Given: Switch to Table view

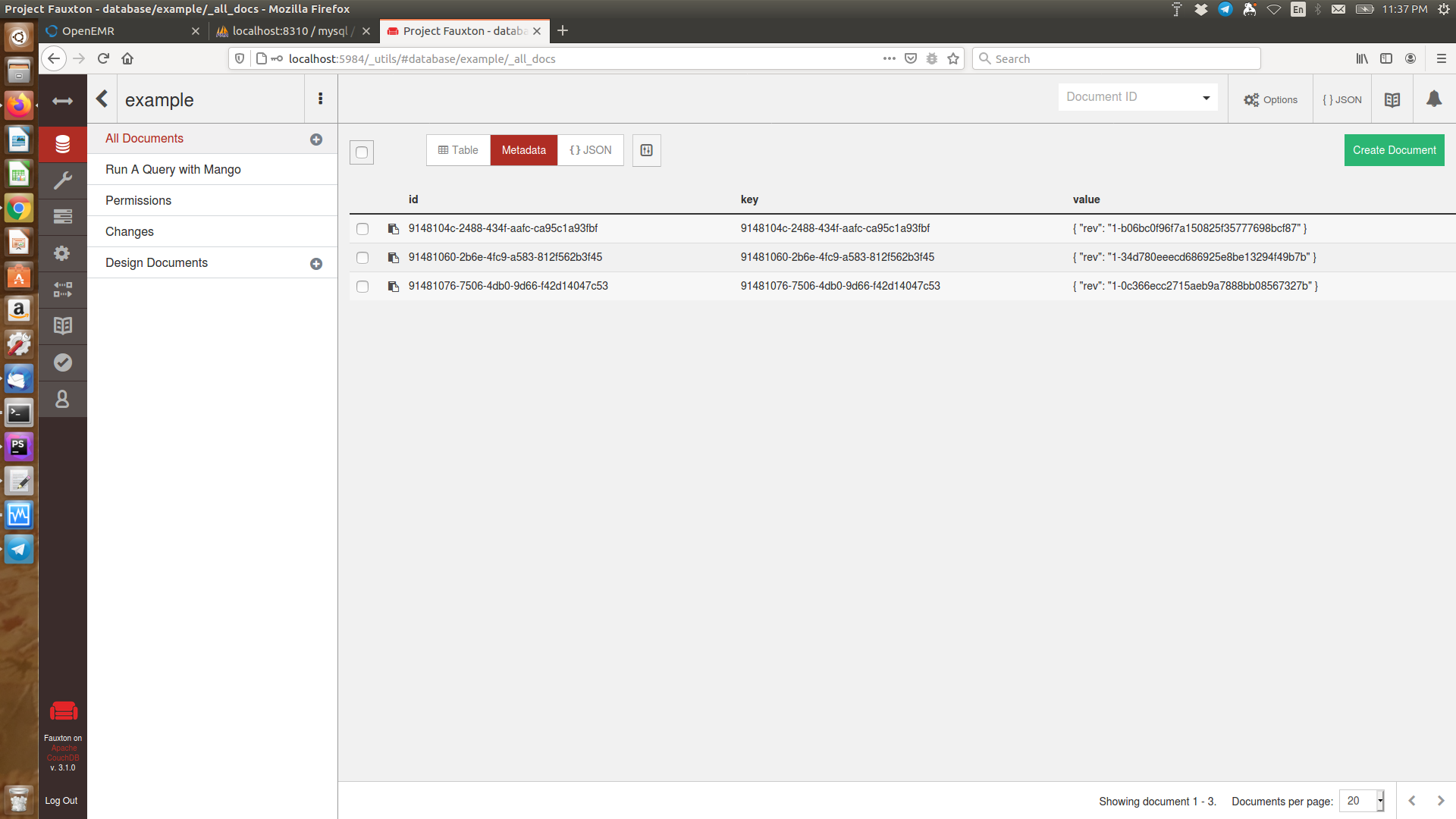Looking at the screenshot, I should pyautogui.click(x=457, y=149).
